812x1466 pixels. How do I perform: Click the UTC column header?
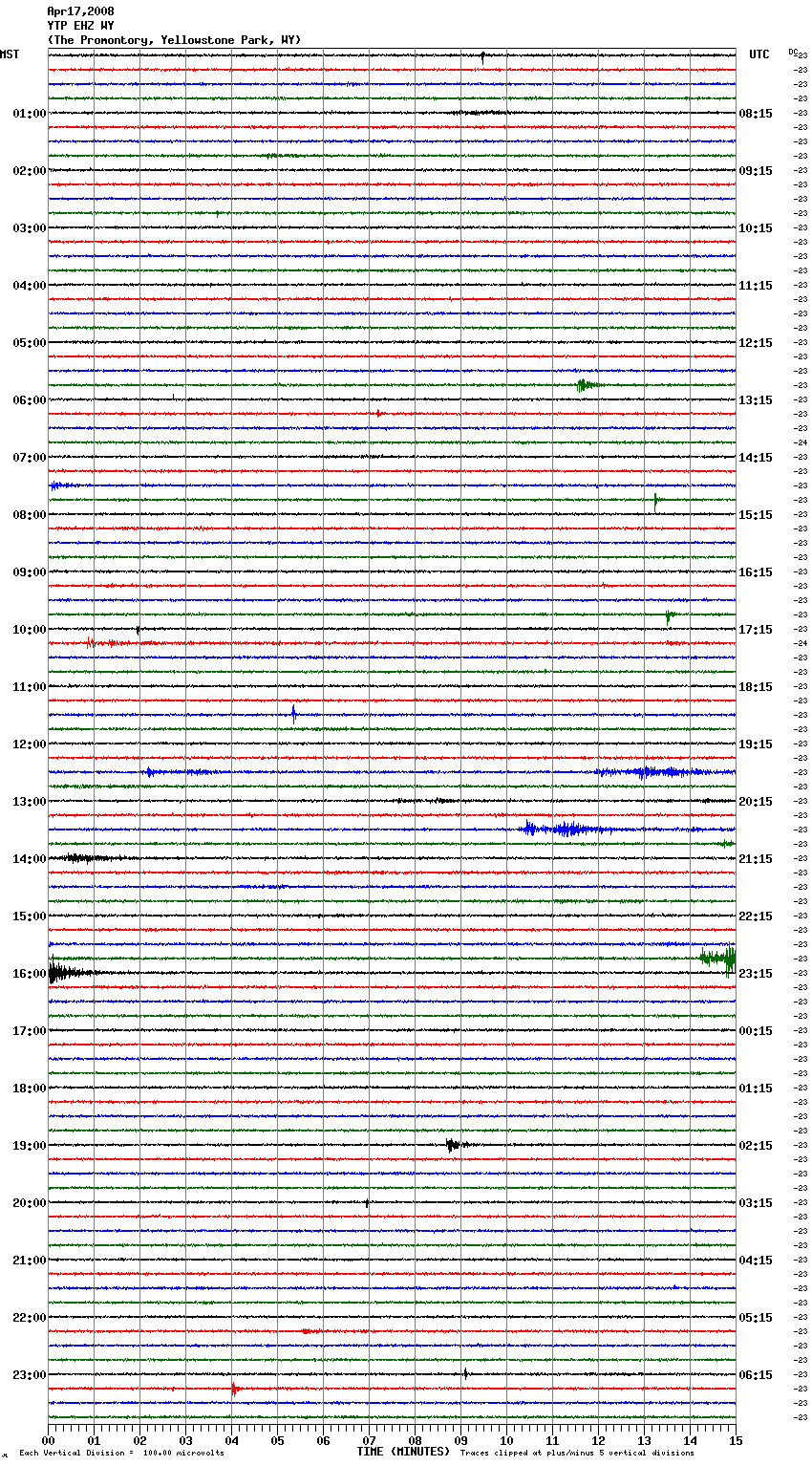click(759, 54)
